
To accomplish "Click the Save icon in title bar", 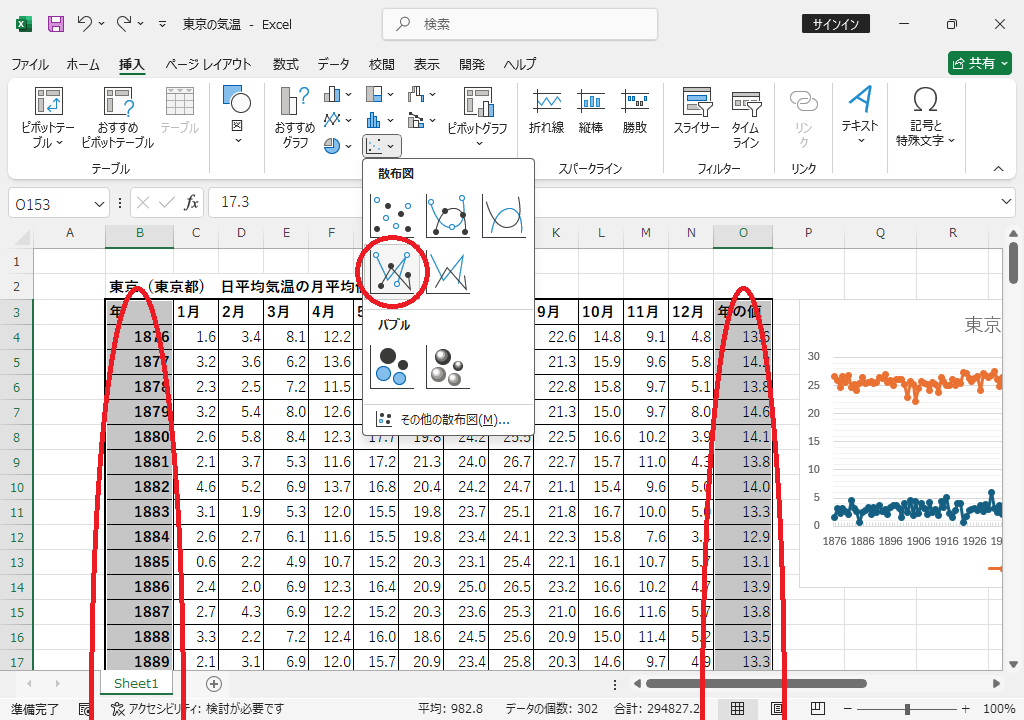I will 56,24.
